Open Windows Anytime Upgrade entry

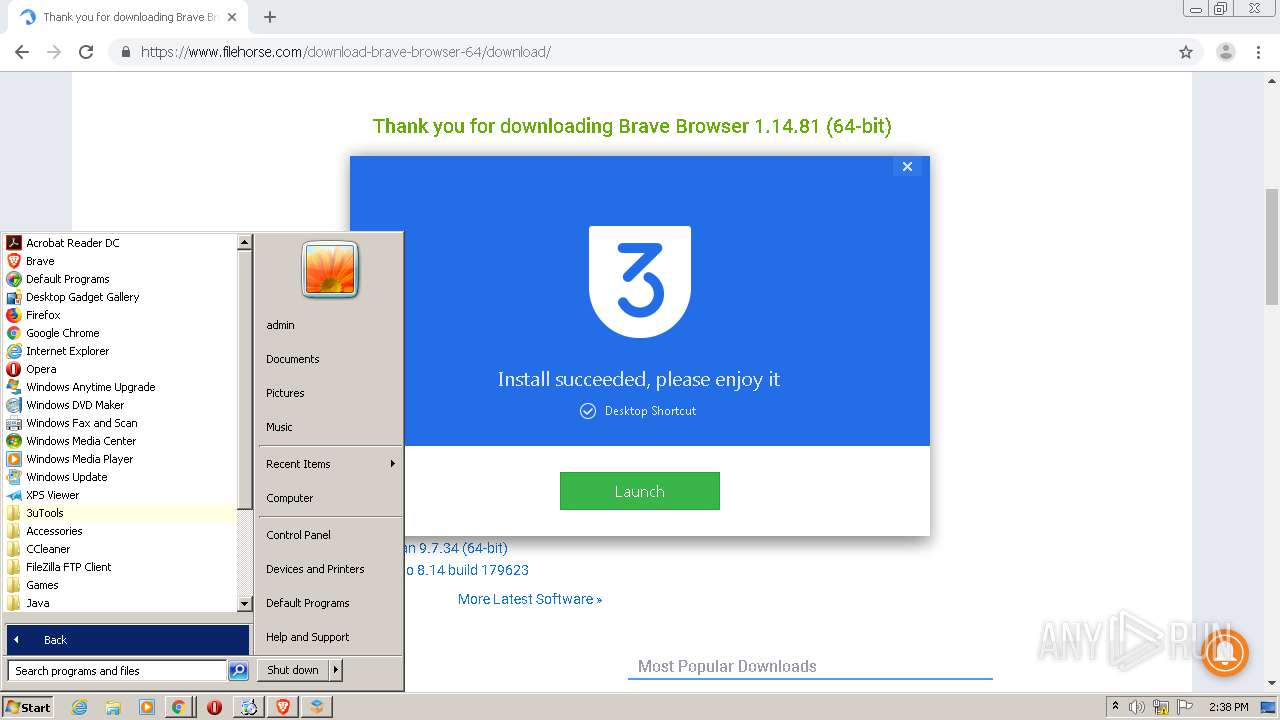120,387
